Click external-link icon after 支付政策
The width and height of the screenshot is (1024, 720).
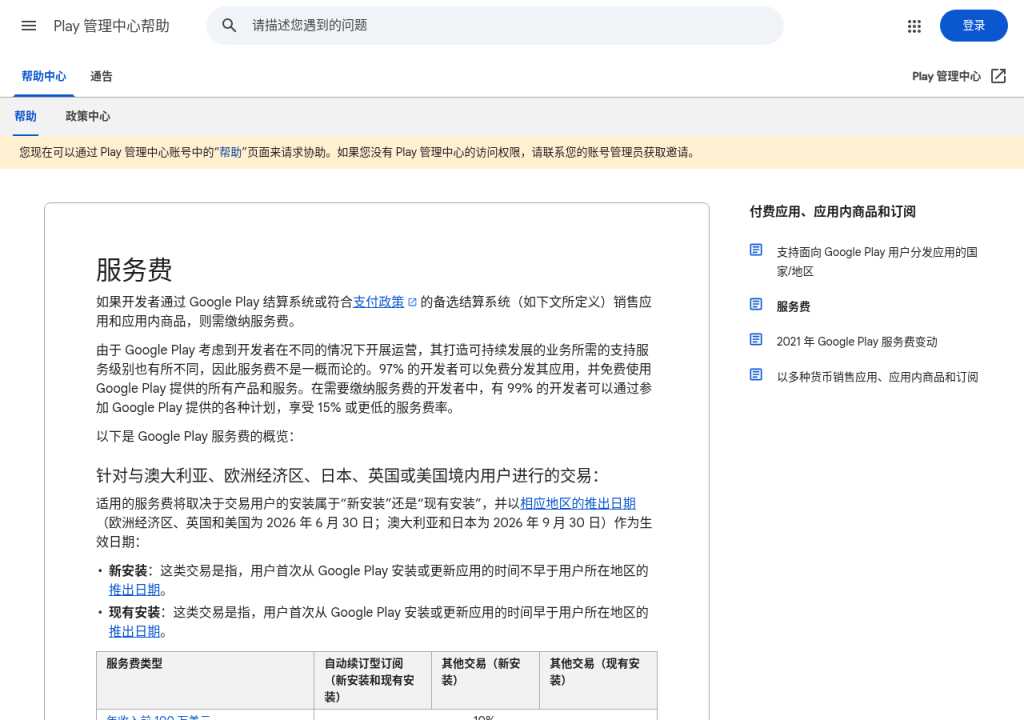[x=412, y=303]
